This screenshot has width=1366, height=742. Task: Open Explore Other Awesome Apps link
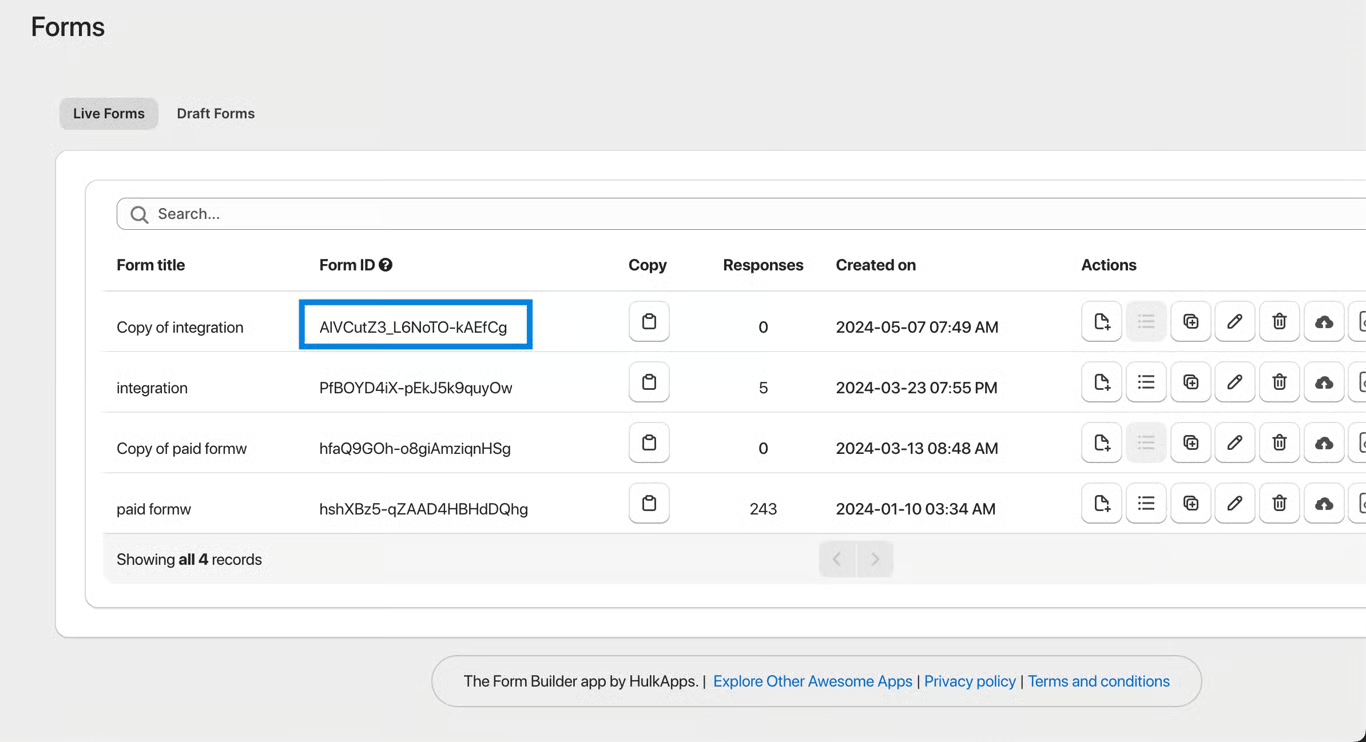(x=812, y=681)
